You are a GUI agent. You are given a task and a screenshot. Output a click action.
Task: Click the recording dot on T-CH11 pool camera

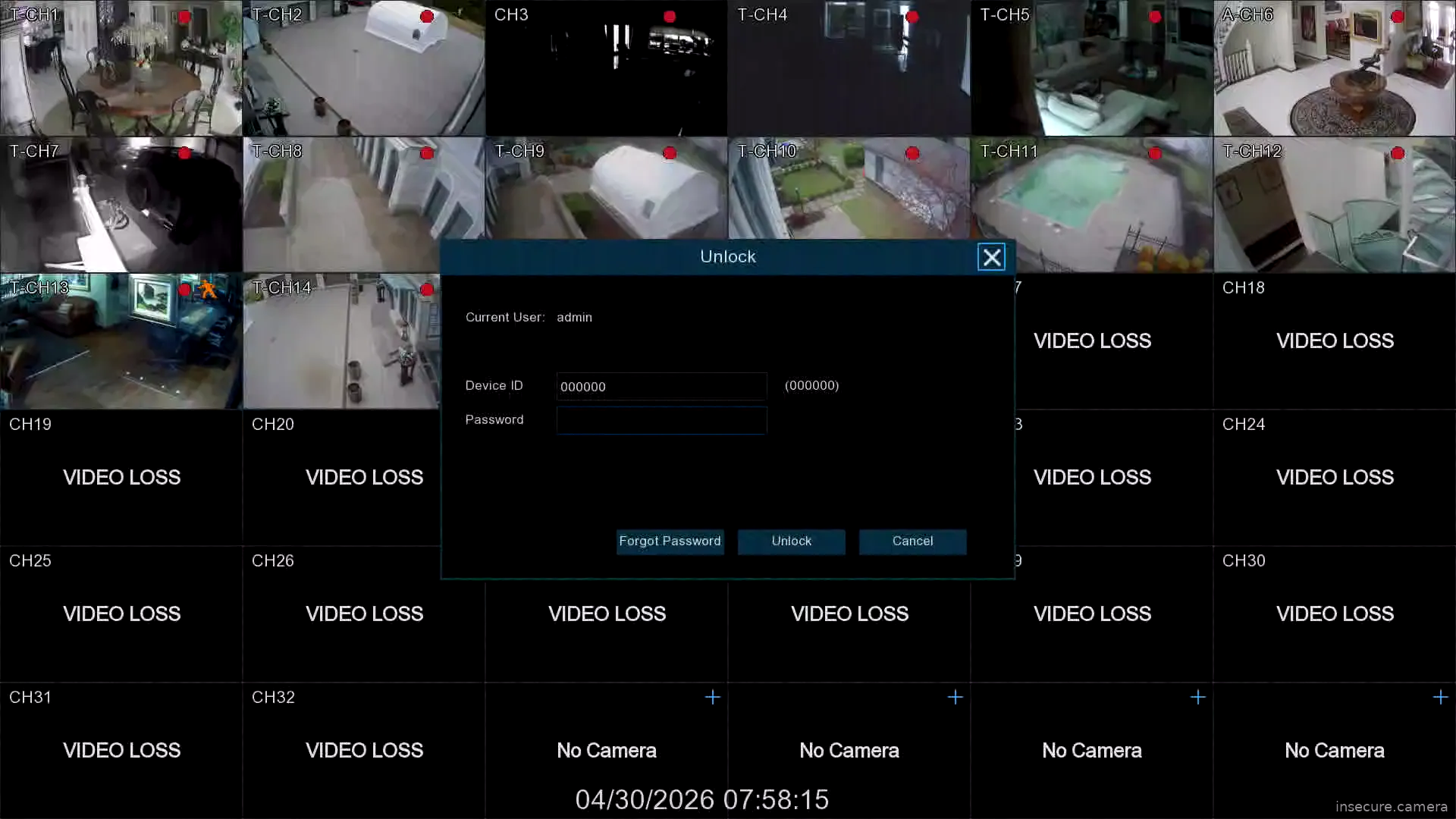tap(1155, 153)
